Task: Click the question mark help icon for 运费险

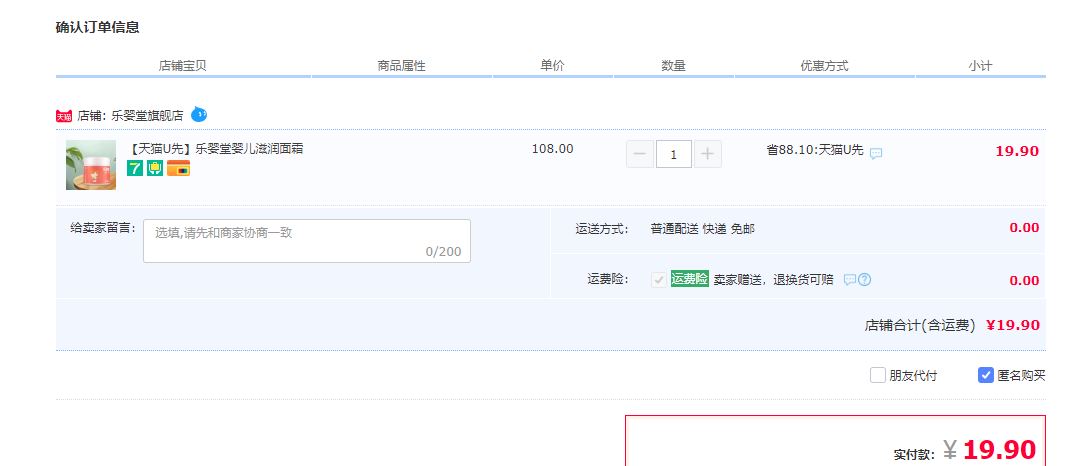Action: pos(865,279)
